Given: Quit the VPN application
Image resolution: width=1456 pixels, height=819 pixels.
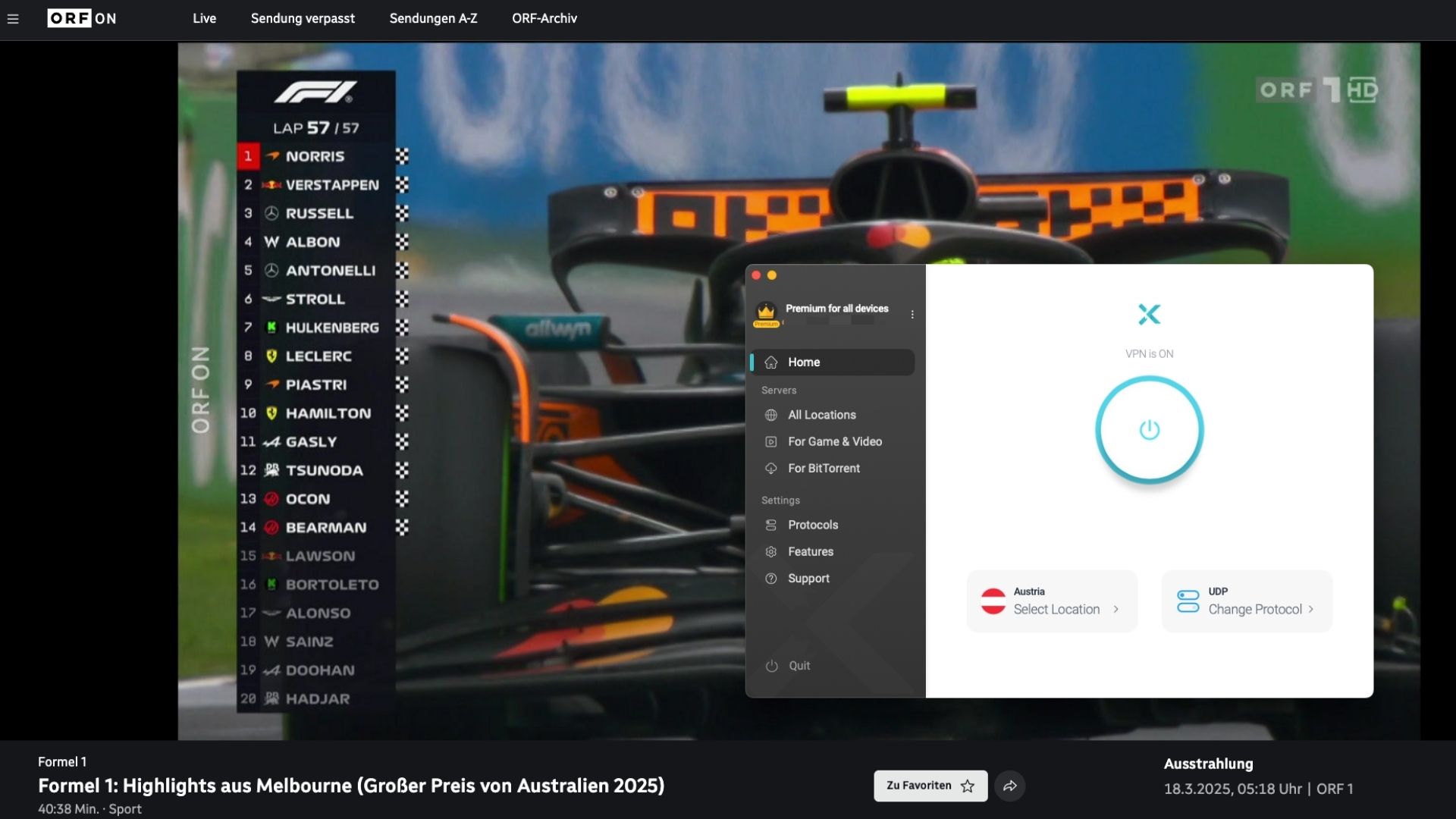Looking at the screenshot, I should (799, 665).
